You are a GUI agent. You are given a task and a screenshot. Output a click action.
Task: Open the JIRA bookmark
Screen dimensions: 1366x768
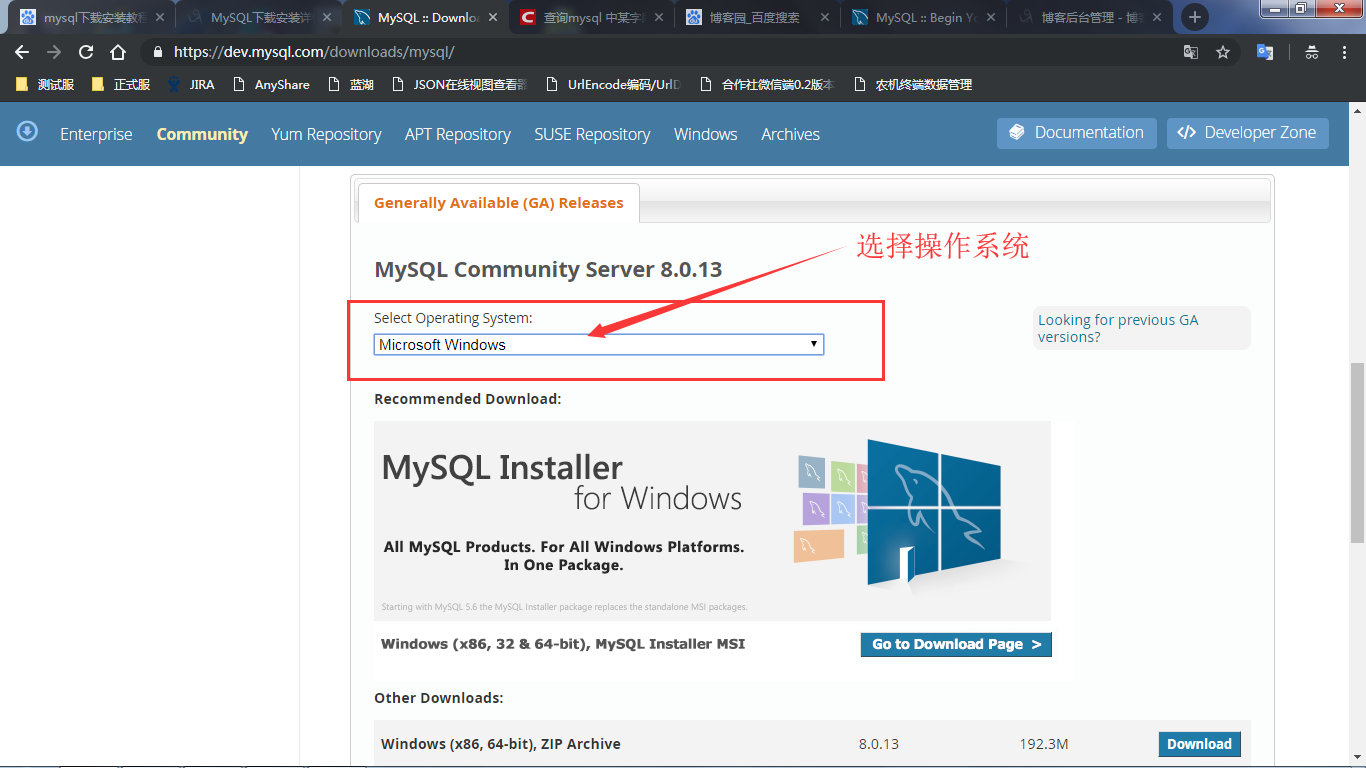[191, 85]
